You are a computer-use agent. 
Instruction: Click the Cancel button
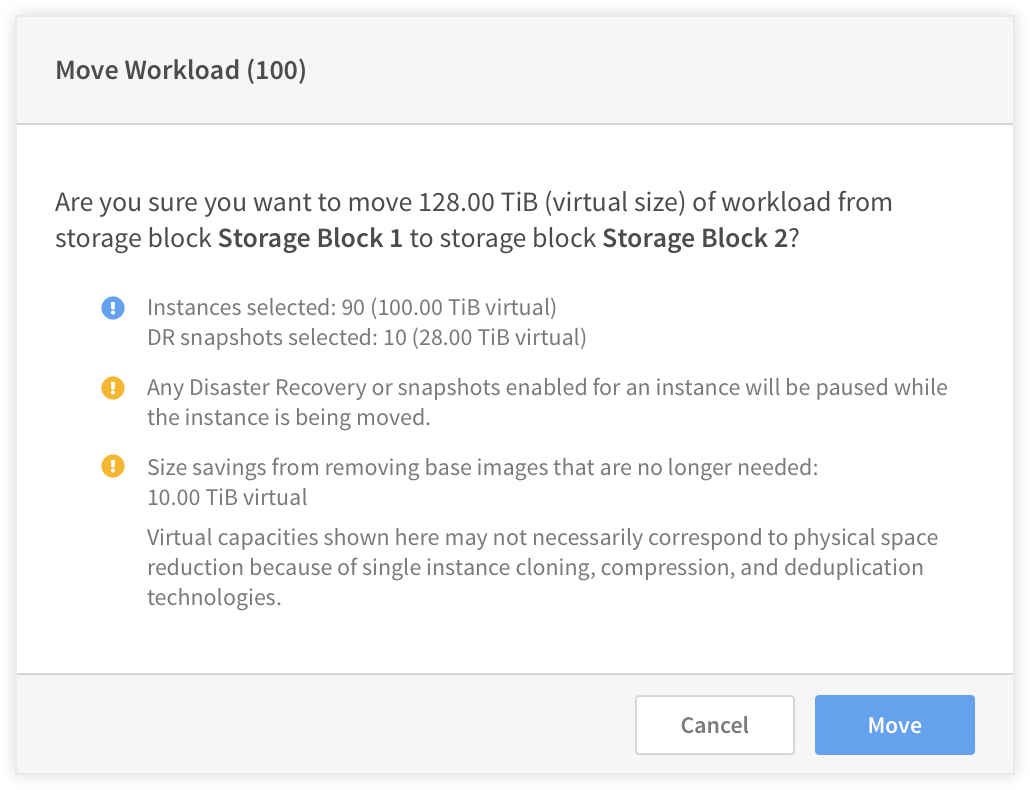[715, 725]
